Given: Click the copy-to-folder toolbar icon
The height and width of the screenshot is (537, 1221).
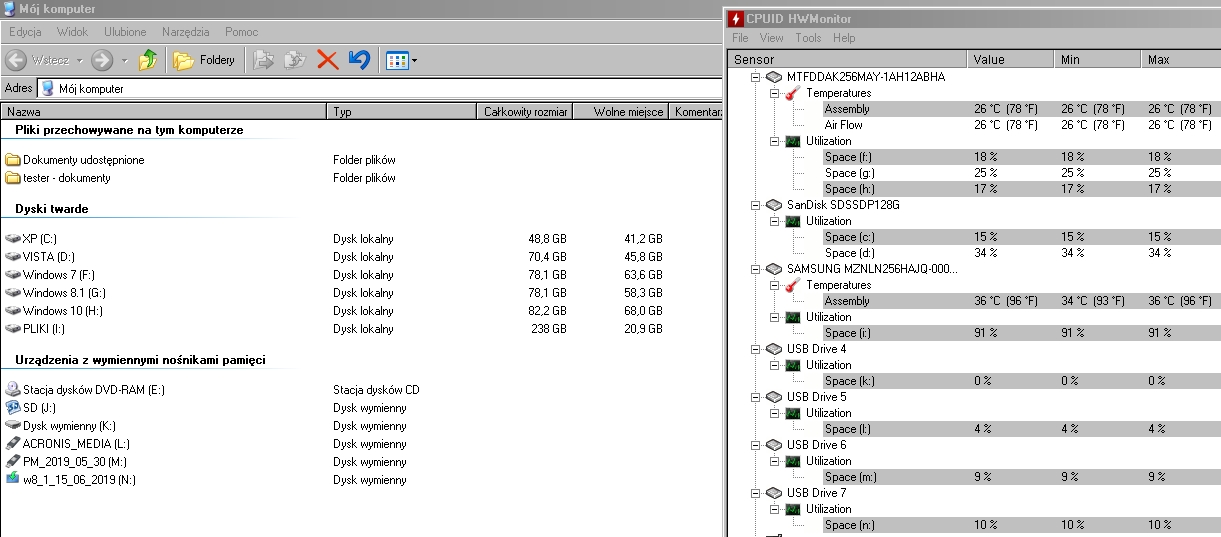Looking at the screenshot, I should coord(295,60).
